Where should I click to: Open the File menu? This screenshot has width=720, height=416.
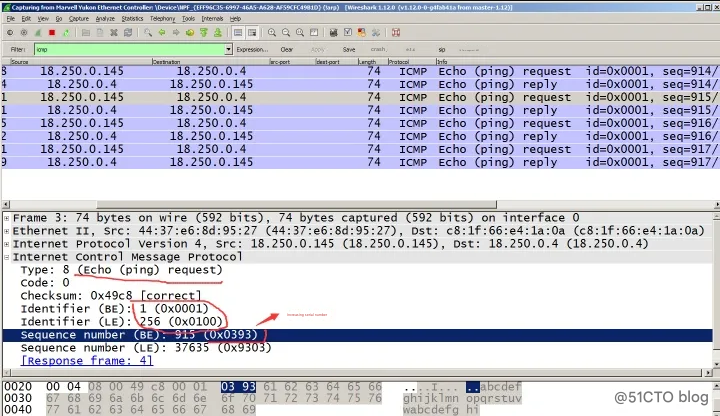[x=11, y=19]
